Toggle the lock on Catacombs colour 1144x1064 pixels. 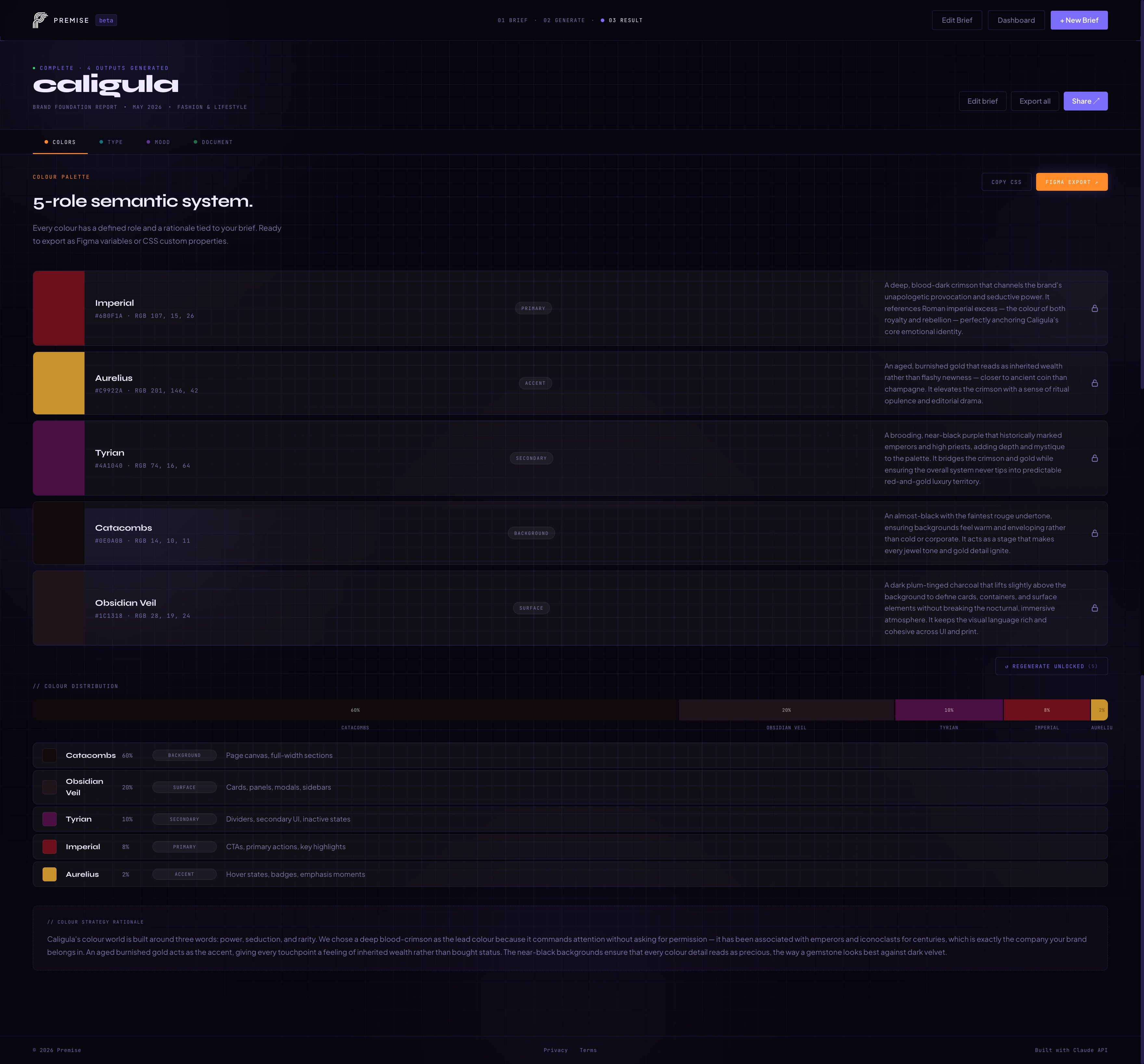point(1095,533)
